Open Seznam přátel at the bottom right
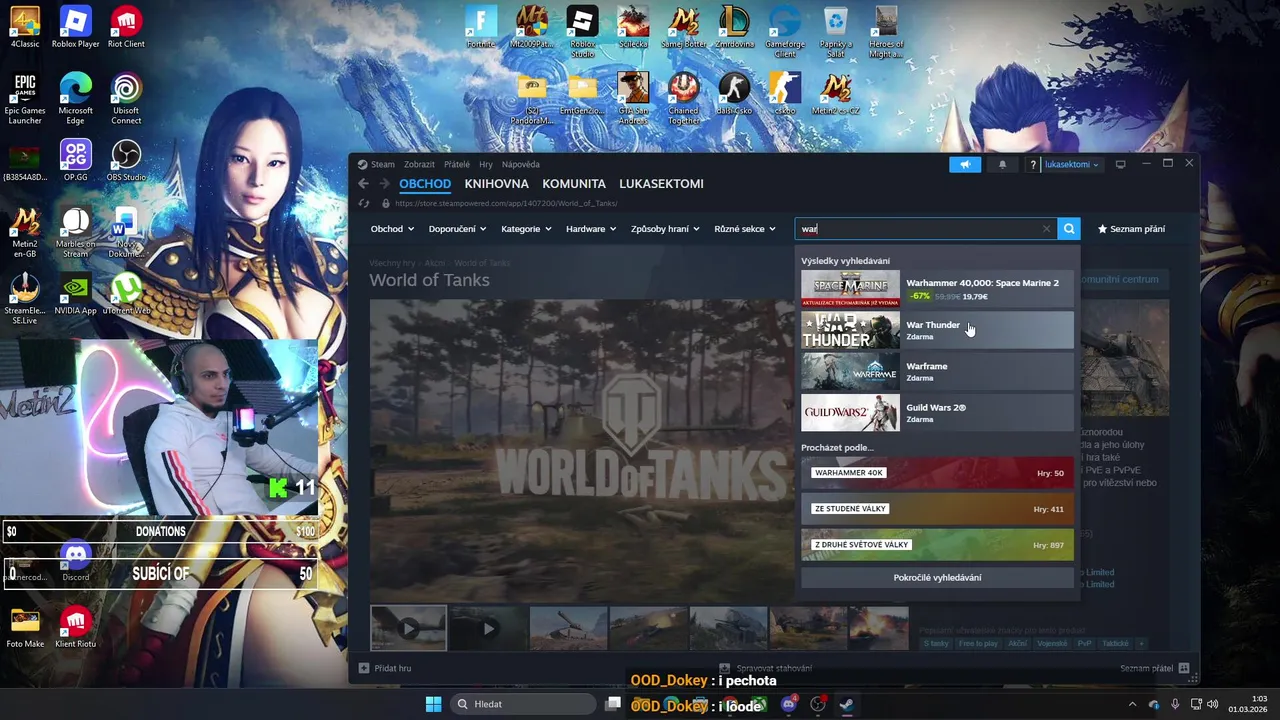1280x720 pixels. pos(1154,668)
